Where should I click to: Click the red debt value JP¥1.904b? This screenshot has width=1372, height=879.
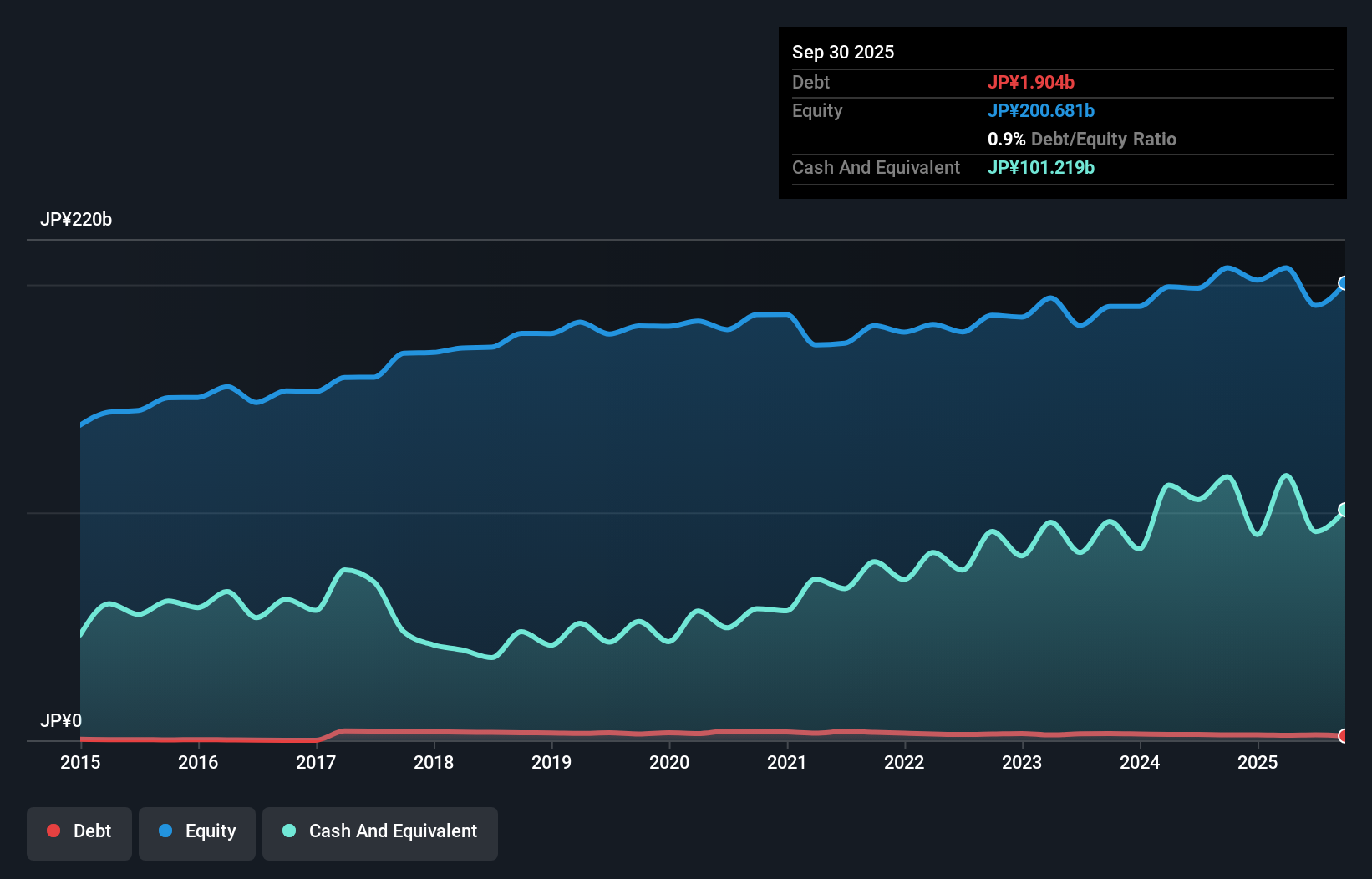(1032, 82)
